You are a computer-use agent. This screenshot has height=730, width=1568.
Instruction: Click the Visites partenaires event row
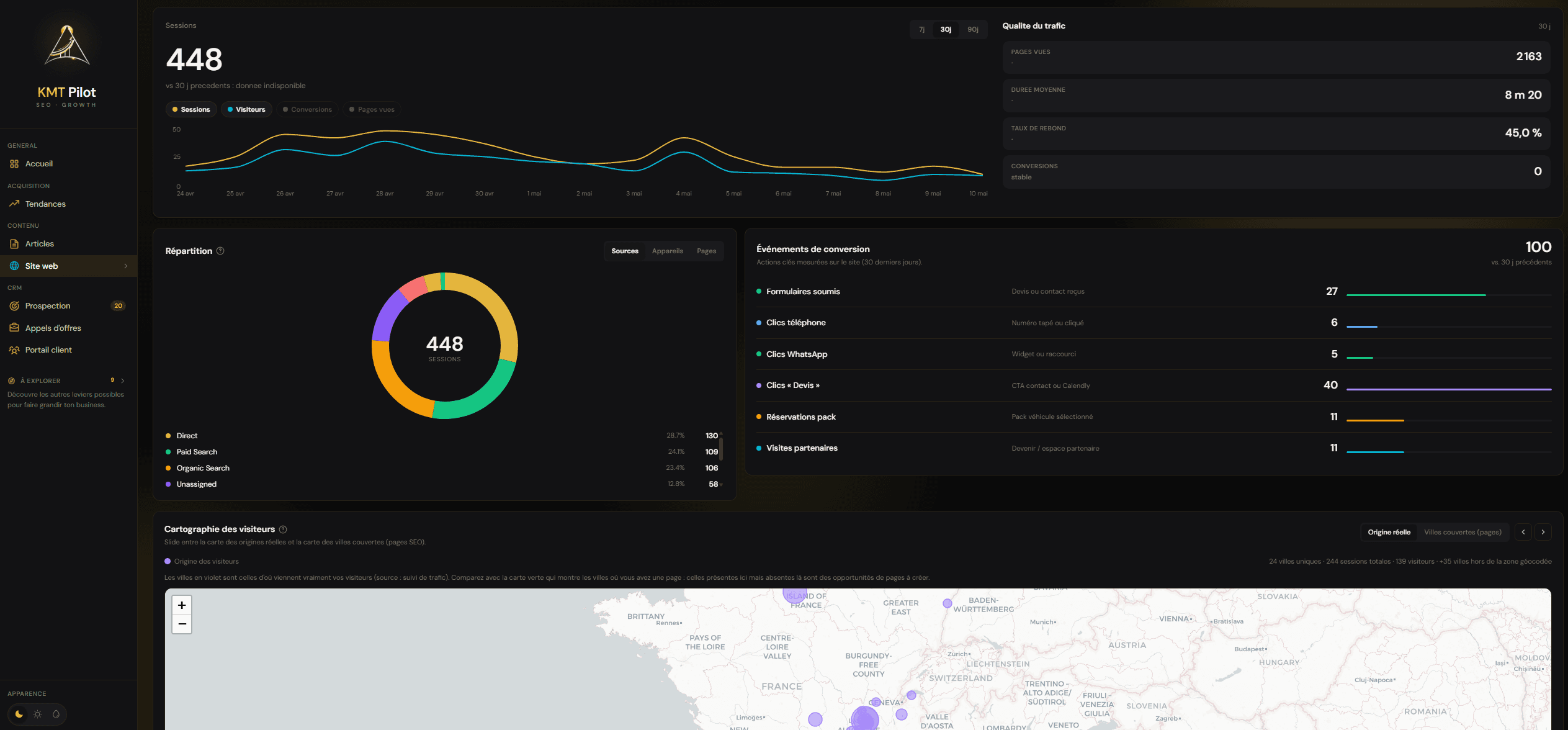1154,448
